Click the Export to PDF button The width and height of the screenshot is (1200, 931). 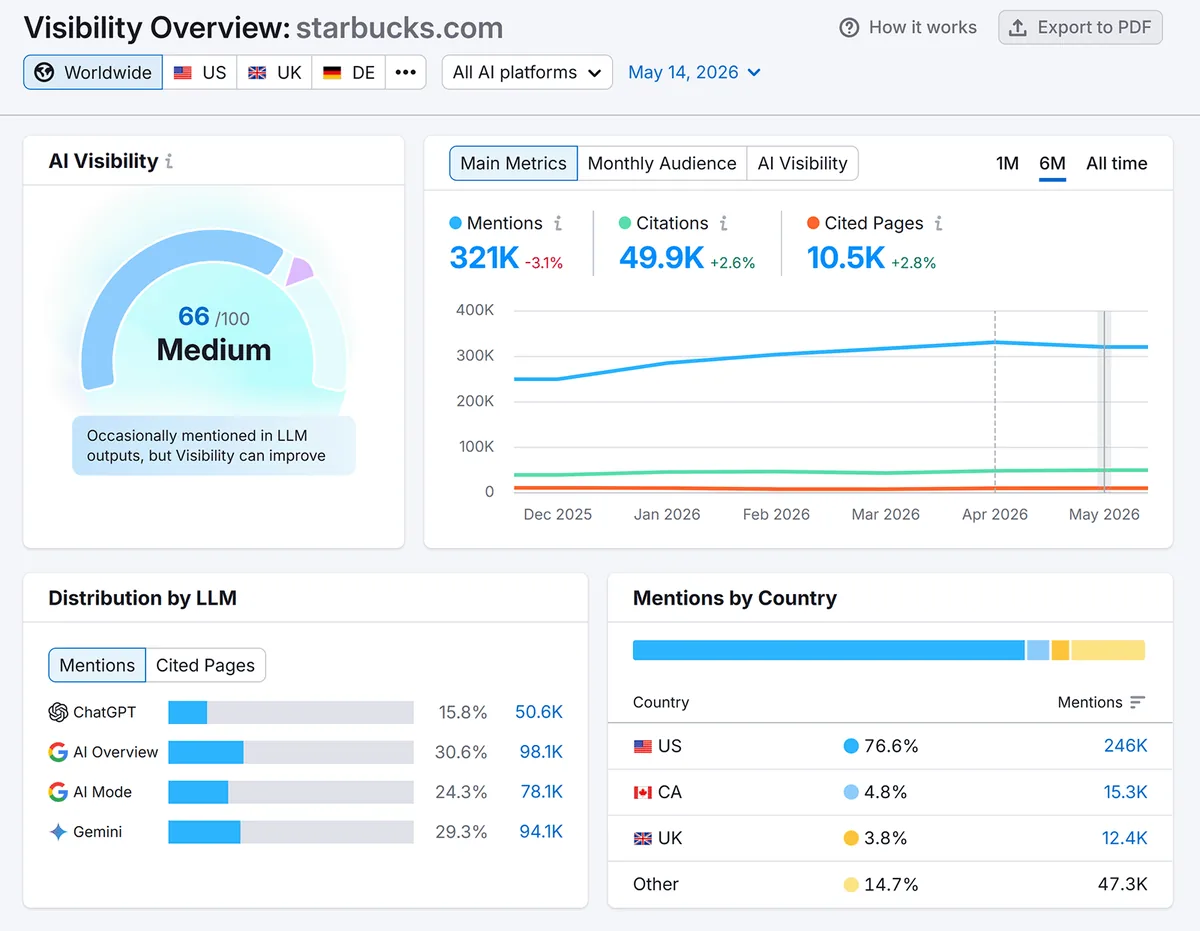tap(1080, 28)
